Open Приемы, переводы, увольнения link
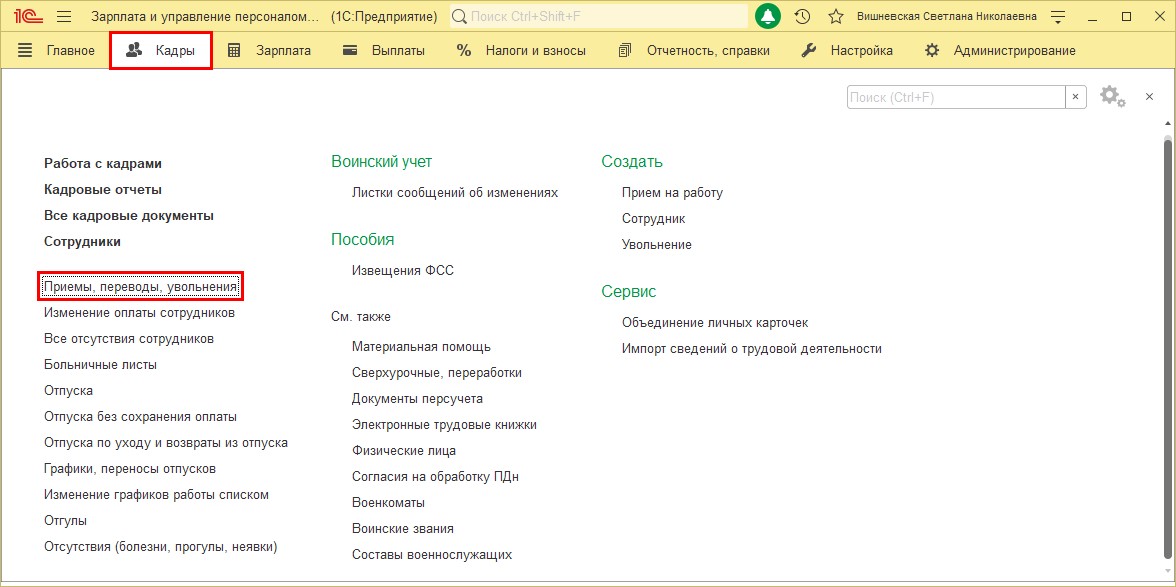1176x587 pixels. pos(141,286)
